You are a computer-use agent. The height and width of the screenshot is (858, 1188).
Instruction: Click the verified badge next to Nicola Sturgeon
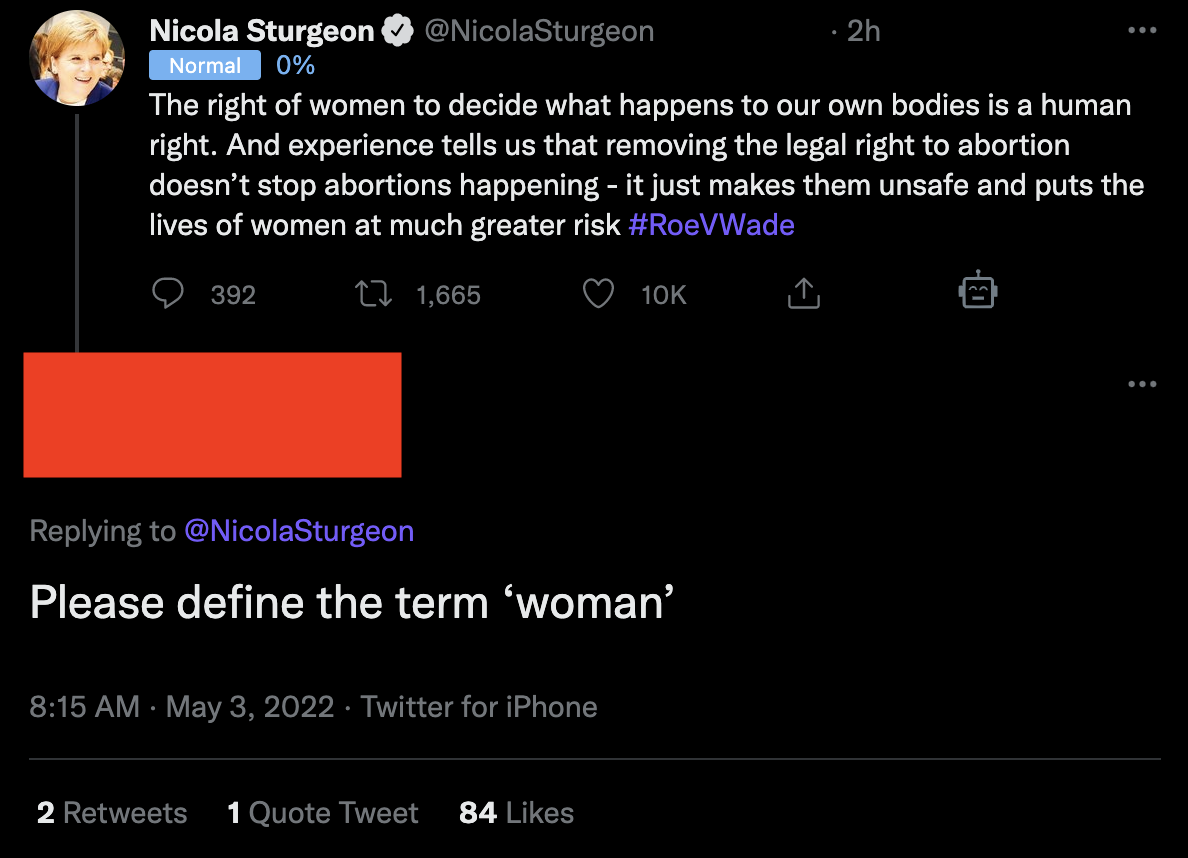point(398,31)
